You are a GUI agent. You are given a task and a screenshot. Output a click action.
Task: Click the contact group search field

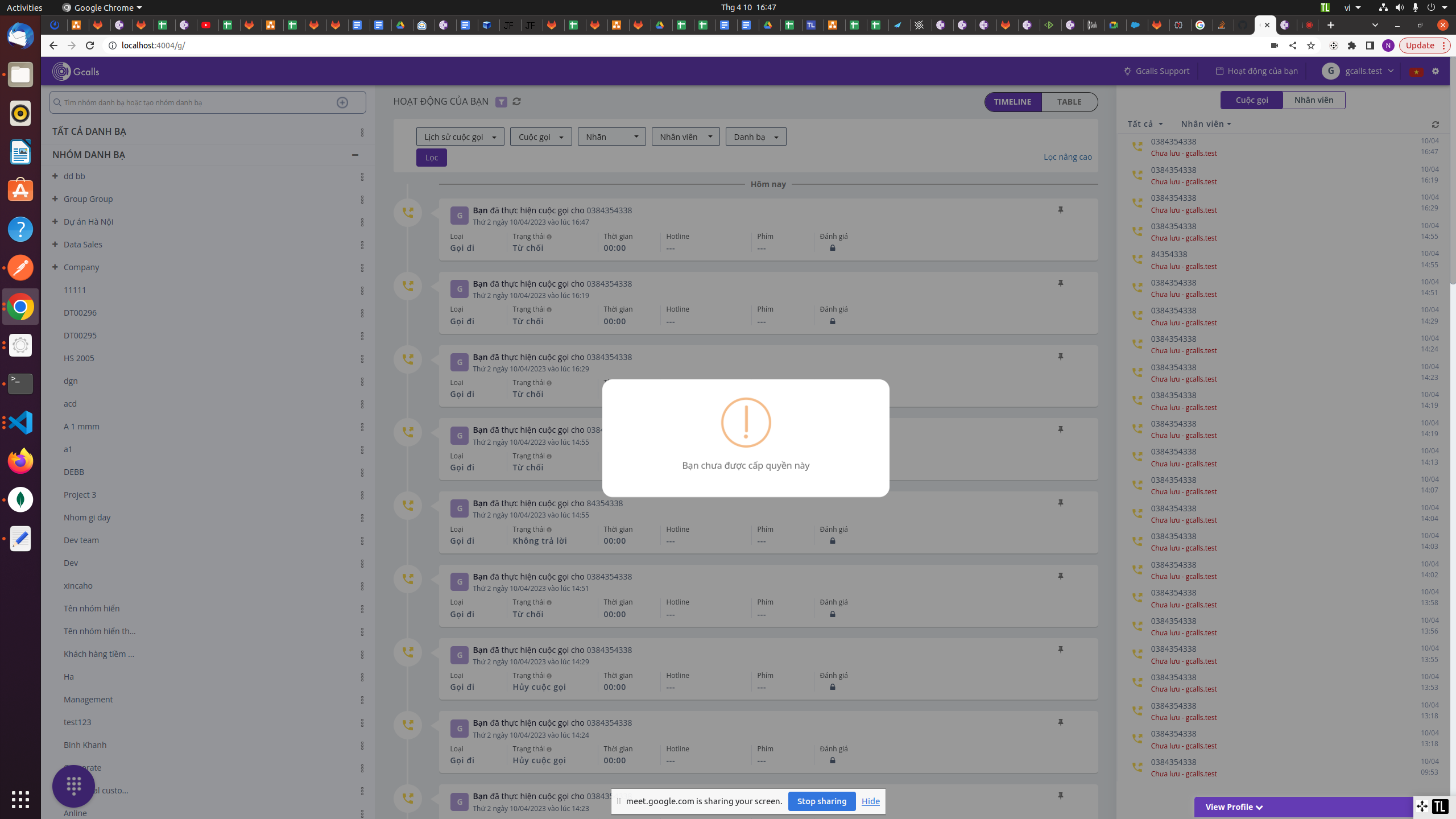pyautogui.click(x=193, y=102)
